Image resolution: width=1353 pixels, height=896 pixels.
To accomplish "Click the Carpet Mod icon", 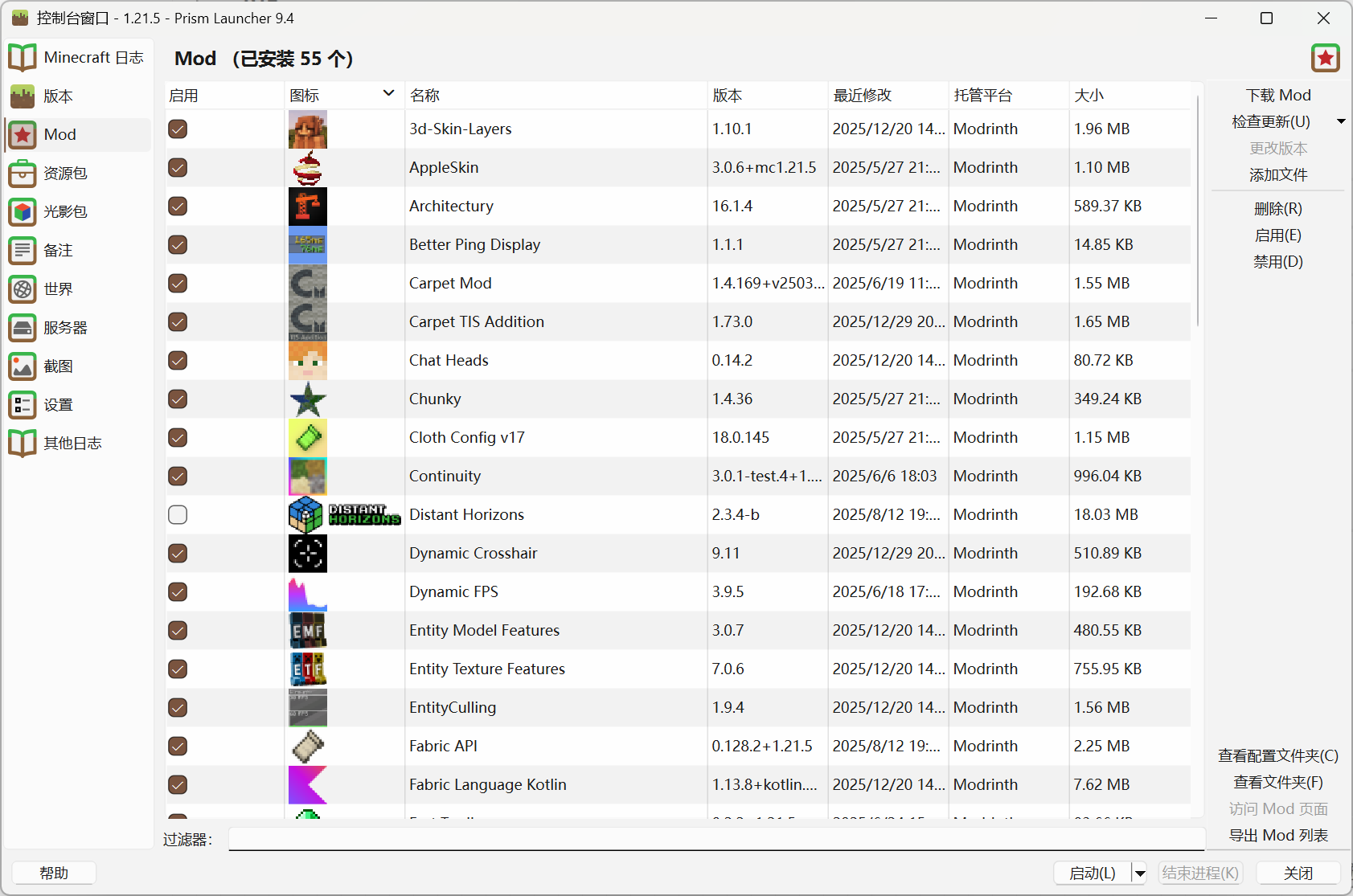I will [308, 284].
